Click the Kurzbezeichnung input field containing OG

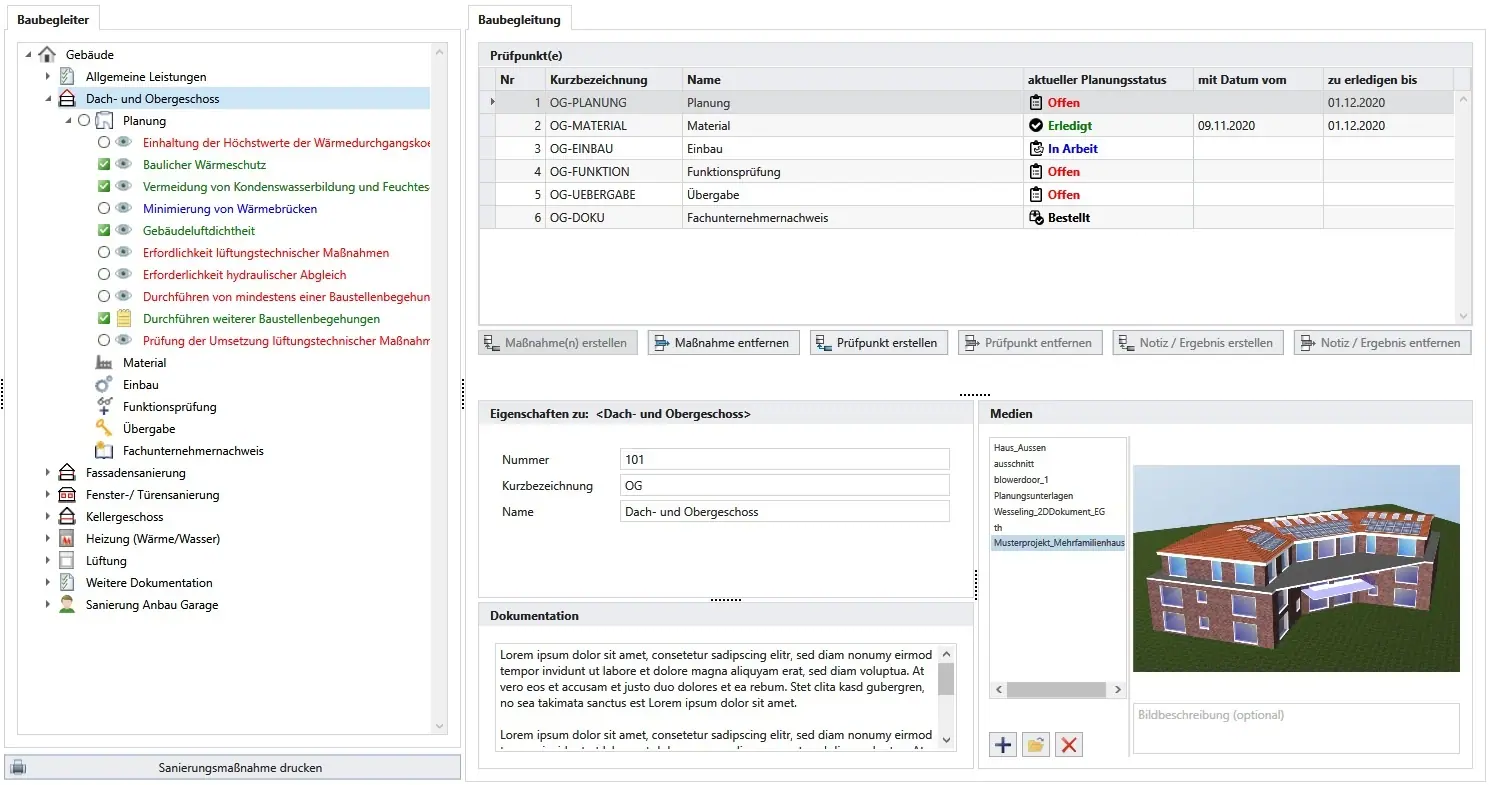click(784, 486)
